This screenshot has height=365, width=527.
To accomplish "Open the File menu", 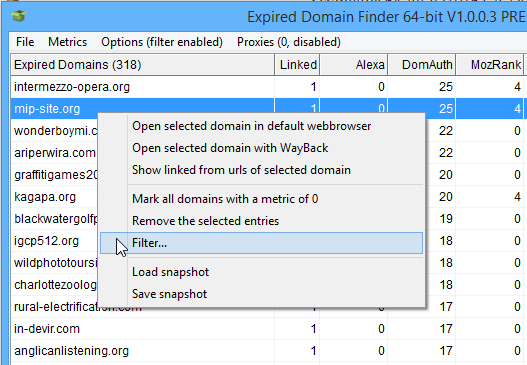I will pyautogui.click(x=25, y=42).
